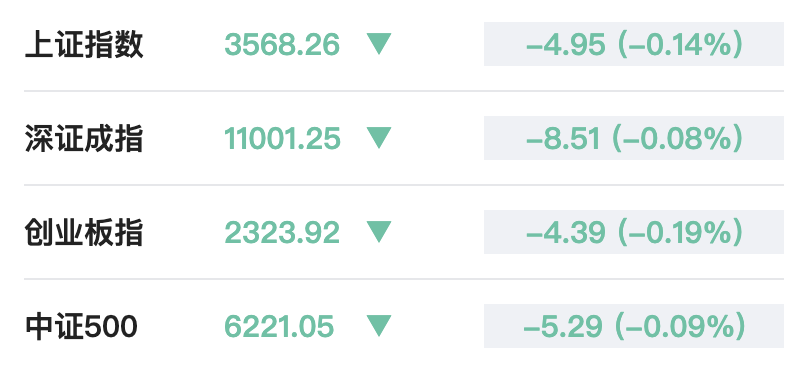The height and width of the screenshot is (376, 800).
Task: Toggle the -5.29 (-0.09%) change badge
Action: (x=634, y=325)
